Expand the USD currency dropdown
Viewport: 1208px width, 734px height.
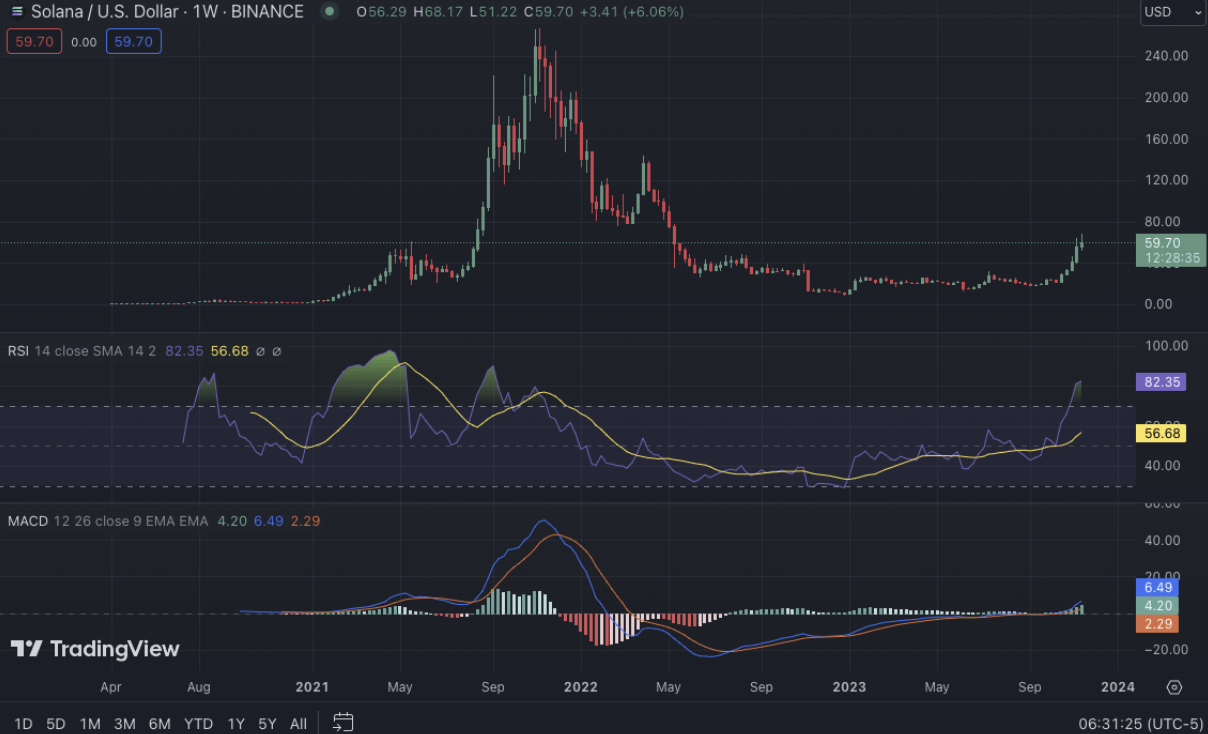1173,12
